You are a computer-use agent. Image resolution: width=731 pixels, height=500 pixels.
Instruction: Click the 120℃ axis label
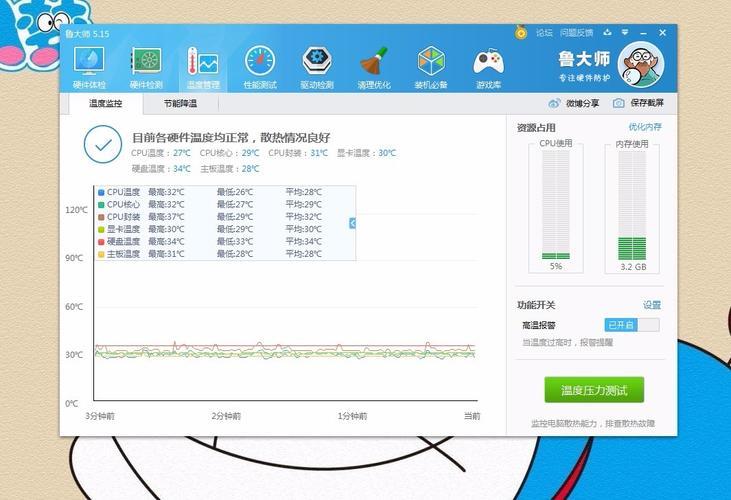pos(76,210)
